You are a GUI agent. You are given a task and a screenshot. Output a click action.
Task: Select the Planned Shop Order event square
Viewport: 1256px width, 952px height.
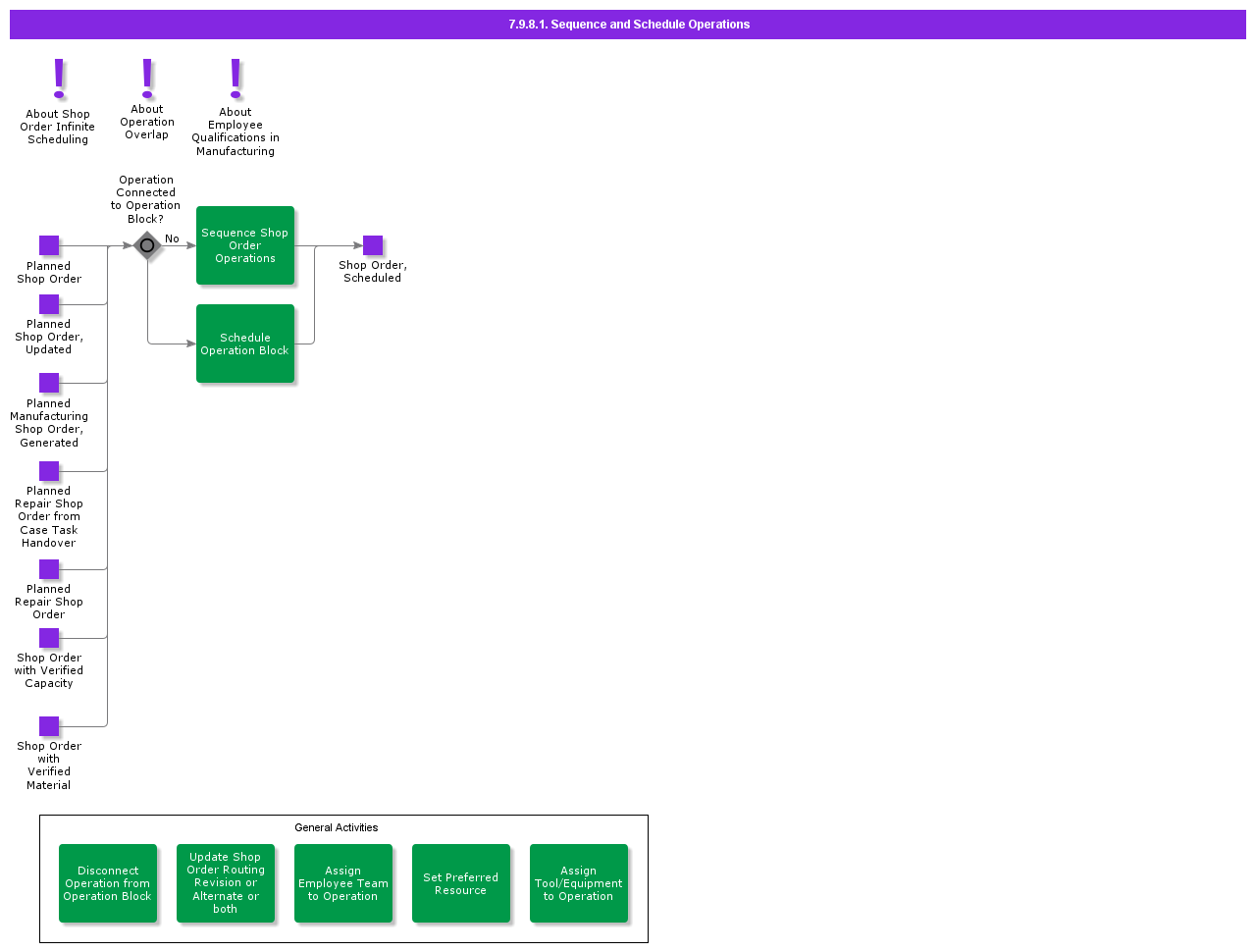point(49,245)
